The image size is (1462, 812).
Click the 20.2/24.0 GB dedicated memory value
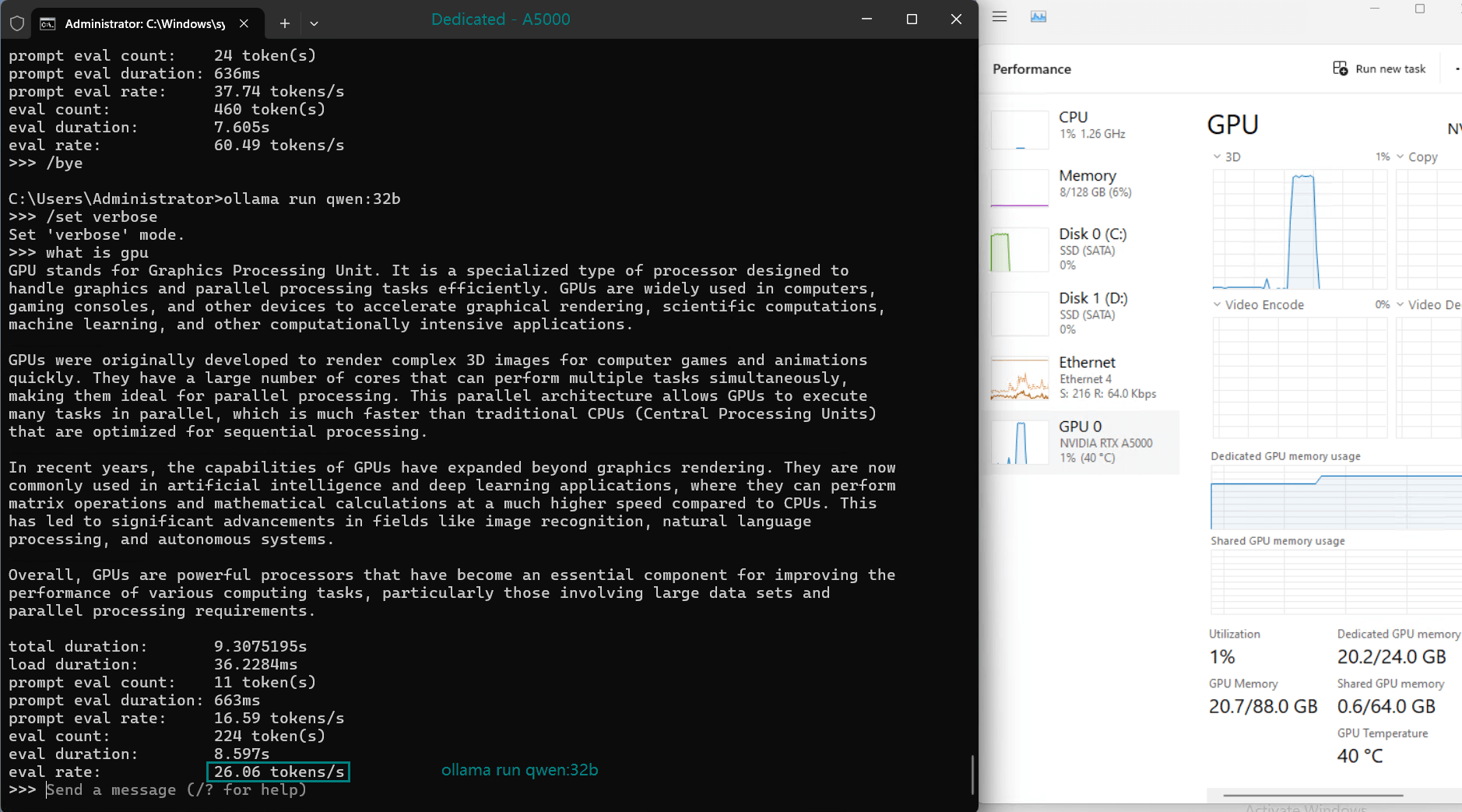[1391, 656]
